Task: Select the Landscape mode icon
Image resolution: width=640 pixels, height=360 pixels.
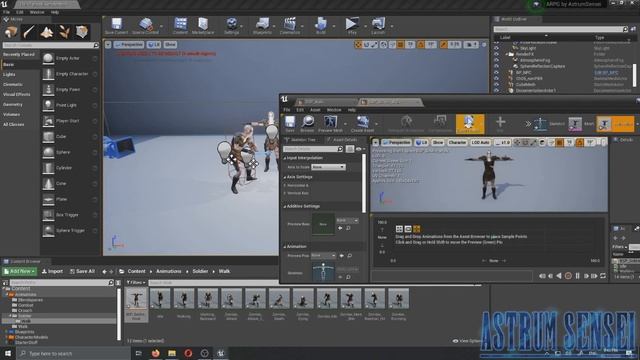Action: (46, 32)
